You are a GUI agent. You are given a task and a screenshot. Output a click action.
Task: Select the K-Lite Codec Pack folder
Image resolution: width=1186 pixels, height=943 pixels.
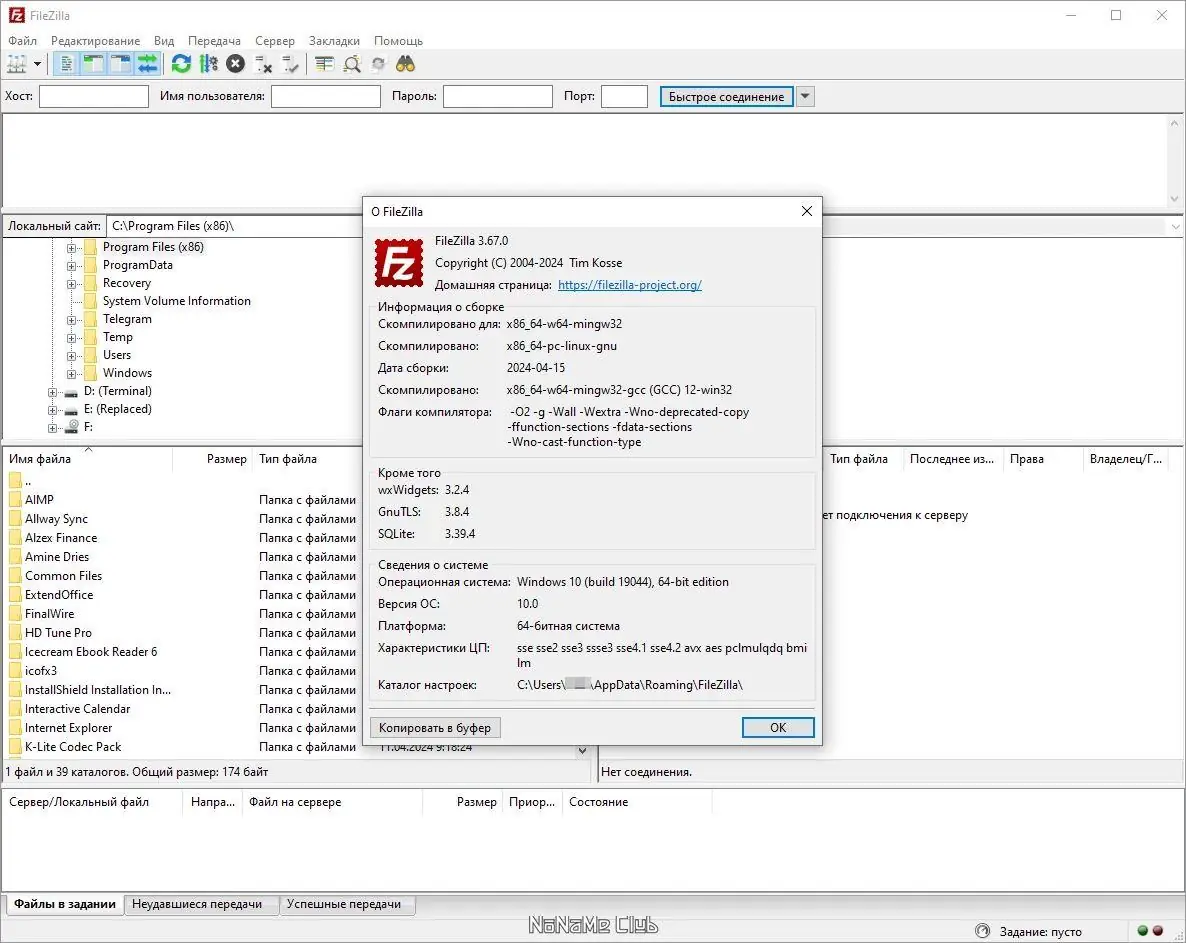(73, 746)
